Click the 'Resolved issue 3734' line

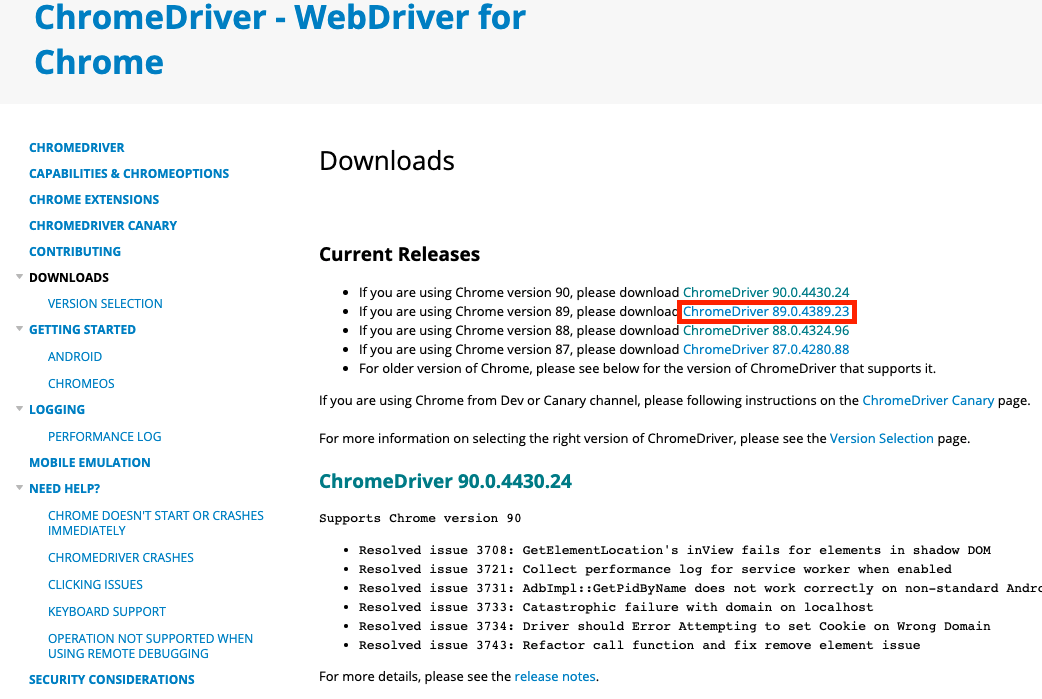tap(675, 626)
